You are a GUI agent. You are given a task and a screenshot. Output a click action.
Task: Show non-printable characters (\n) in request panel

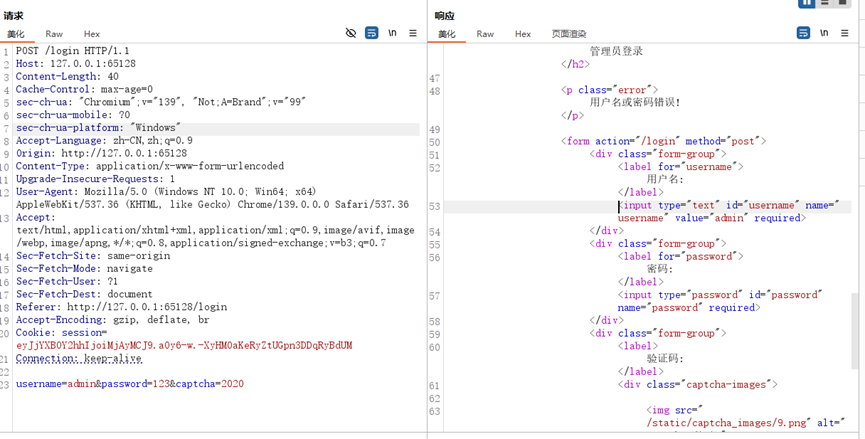click(392, 33)
